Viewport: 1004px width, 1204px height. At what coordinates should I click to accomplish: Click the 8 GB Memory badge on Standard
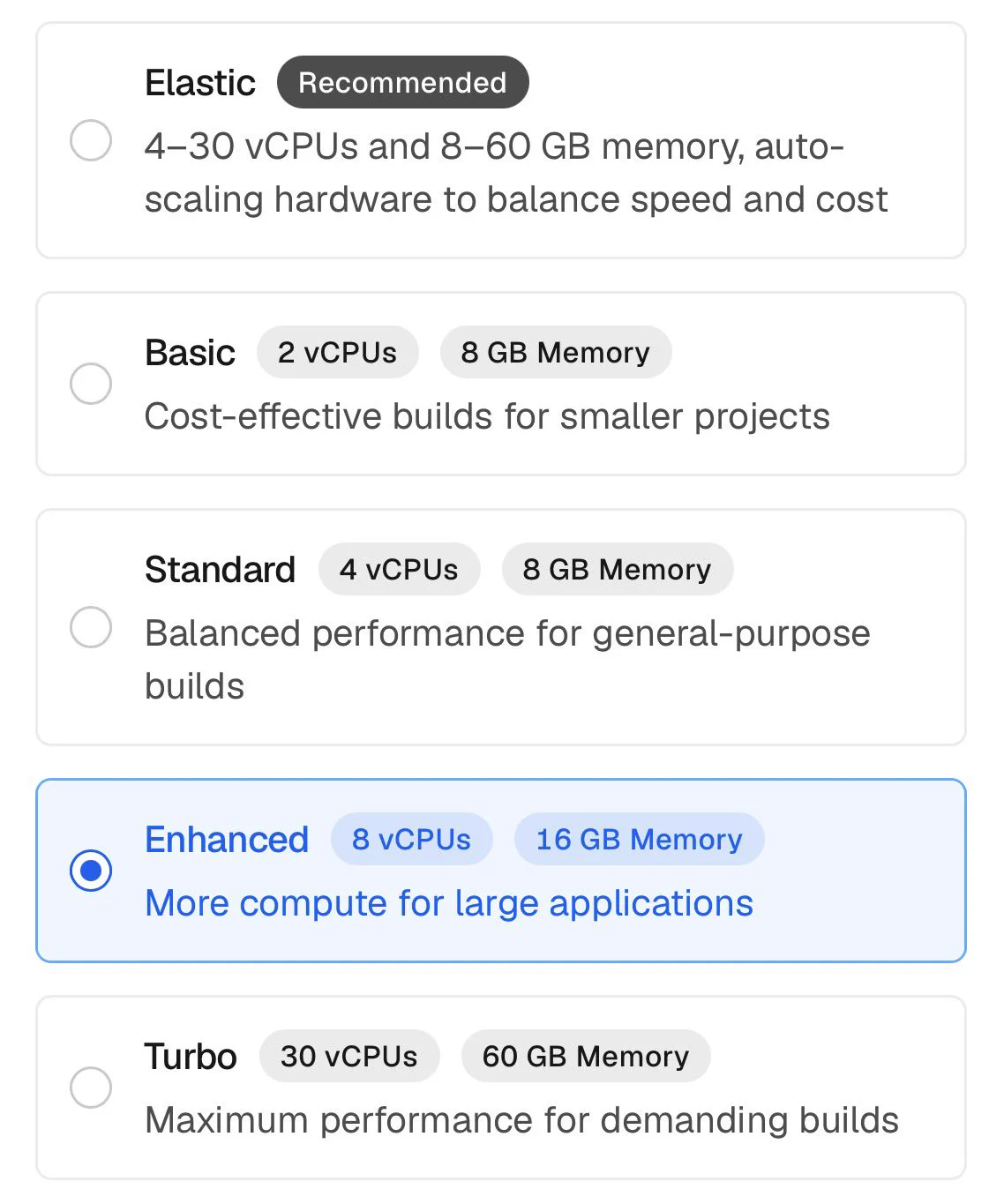[x=618, y=570]
